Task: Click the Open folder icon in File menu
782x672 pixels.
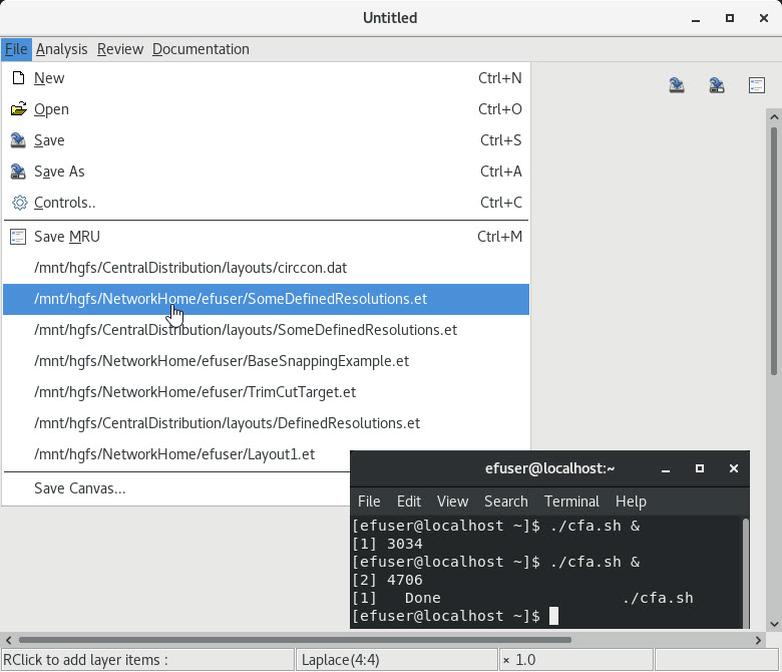Action: [x=18, y=109]
